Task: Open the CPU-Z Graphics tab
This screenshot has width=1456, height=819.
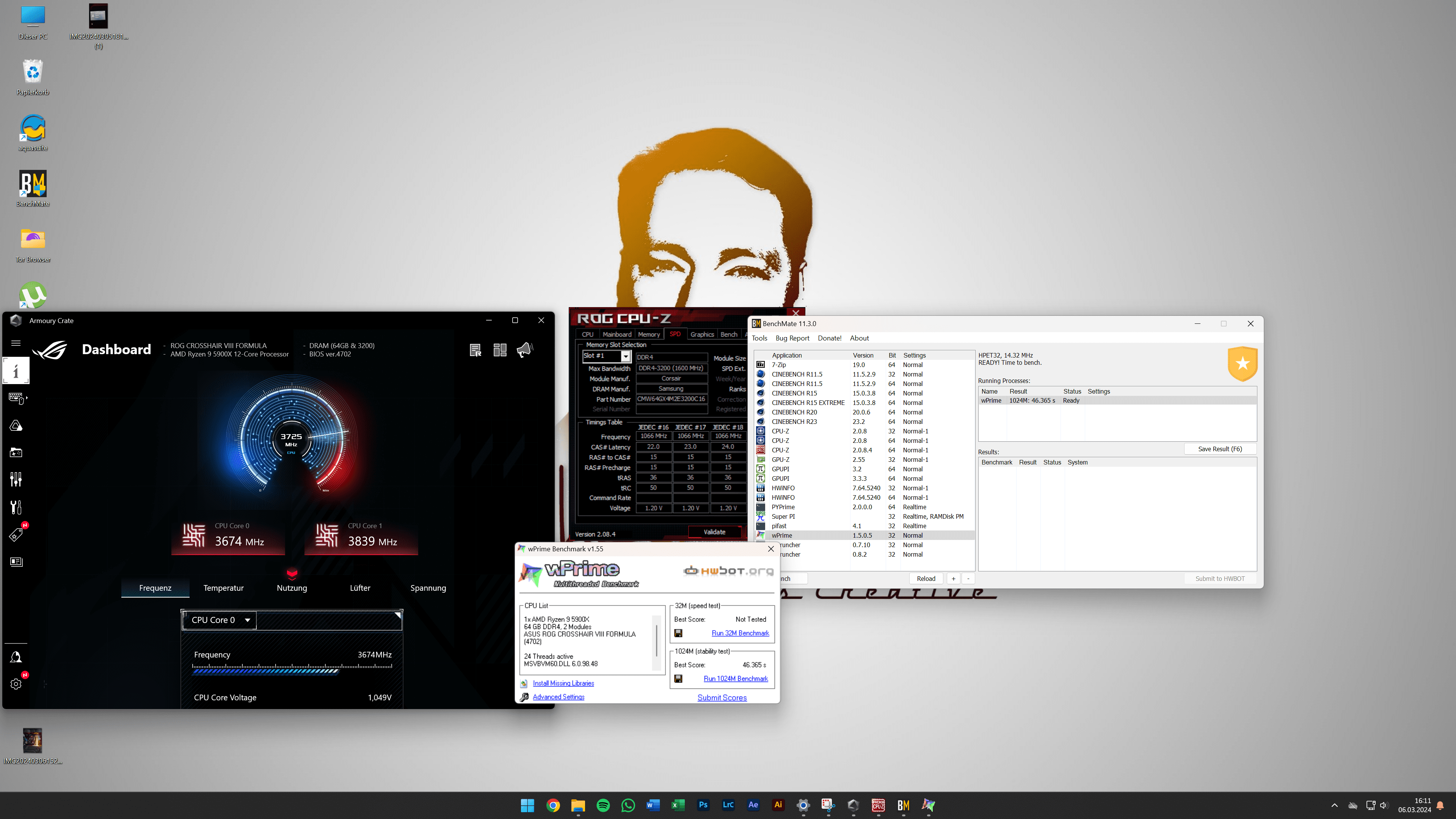Action: 702,334
